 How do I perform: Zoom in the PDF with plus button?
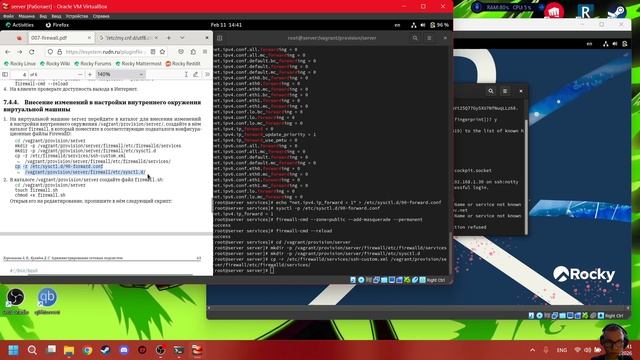(90, 74)
